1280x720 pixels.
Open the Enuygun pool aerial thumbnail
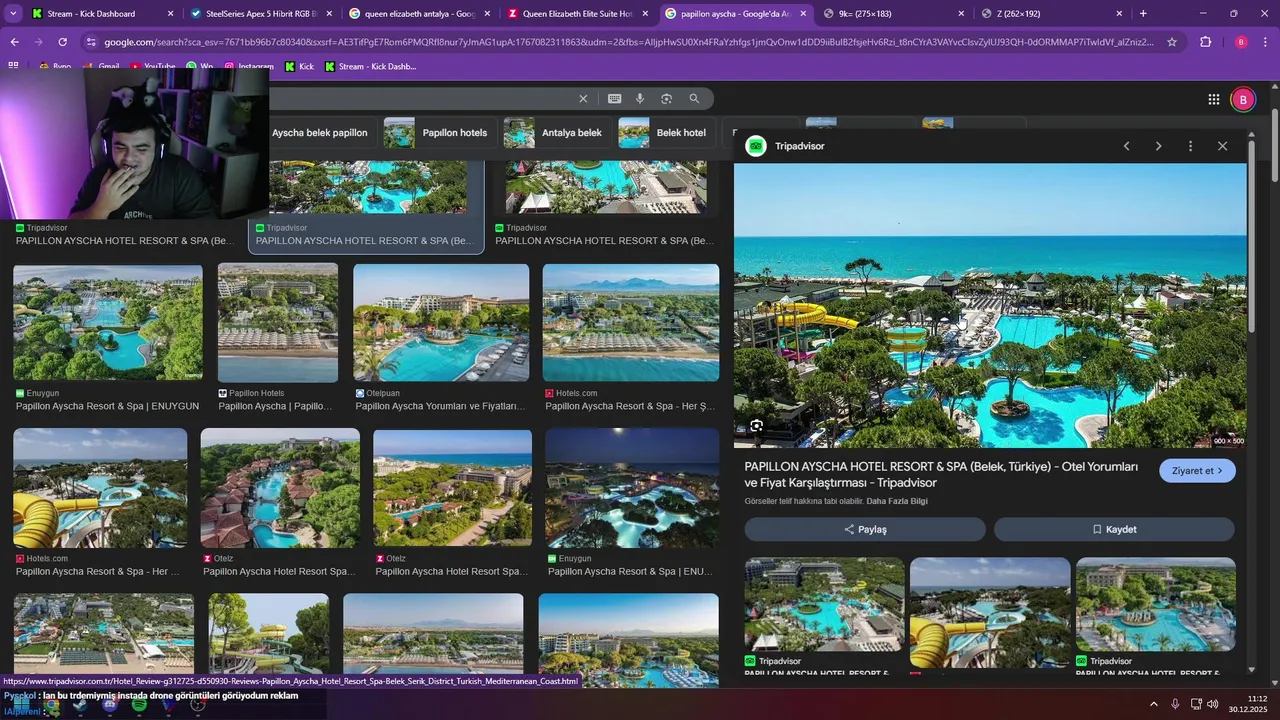108,322
